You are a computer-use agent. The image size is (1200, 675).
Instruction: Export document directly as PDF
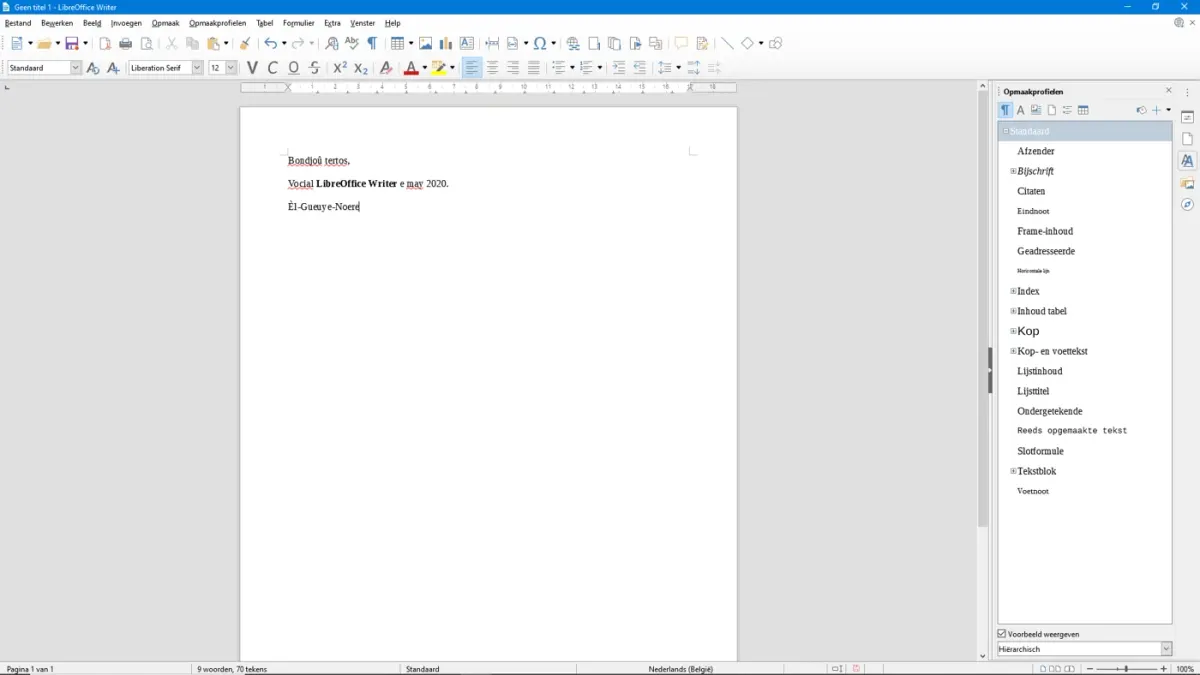[x=105, y=43]
